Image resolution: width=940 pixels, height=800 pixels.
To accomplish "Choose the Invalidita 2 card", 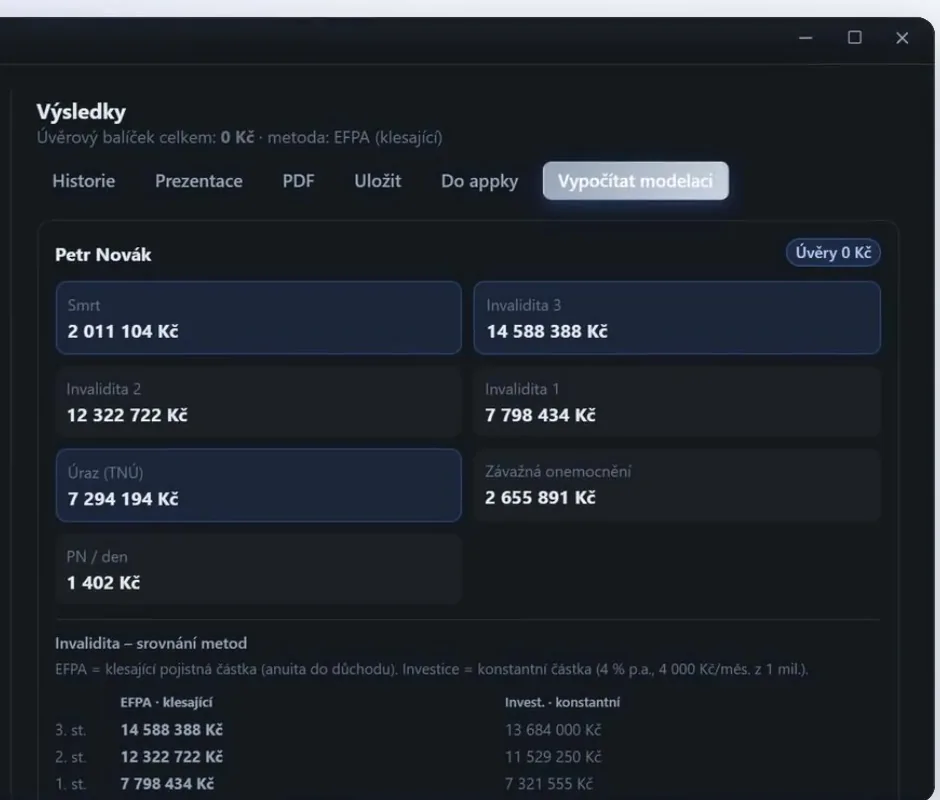I will click(x=258, y=402).
